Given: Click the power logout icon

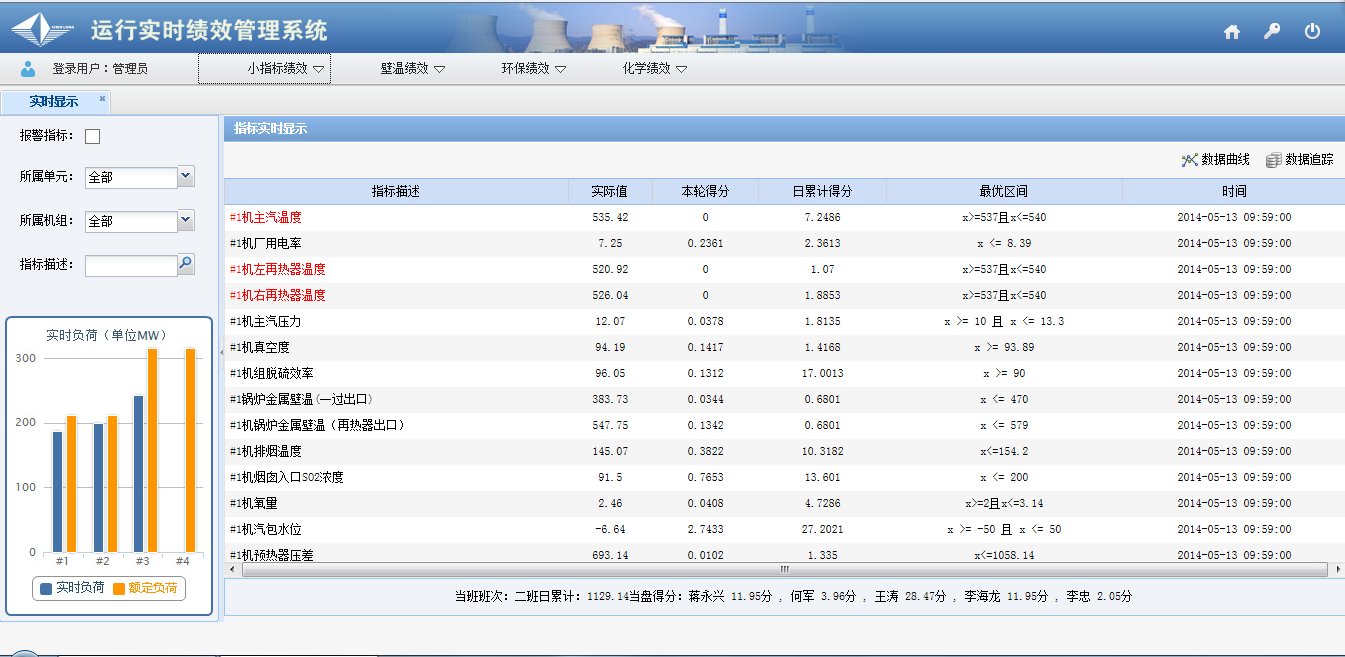Looking at the screenshot, I should pyautogui.click(x=1313, y=32).
